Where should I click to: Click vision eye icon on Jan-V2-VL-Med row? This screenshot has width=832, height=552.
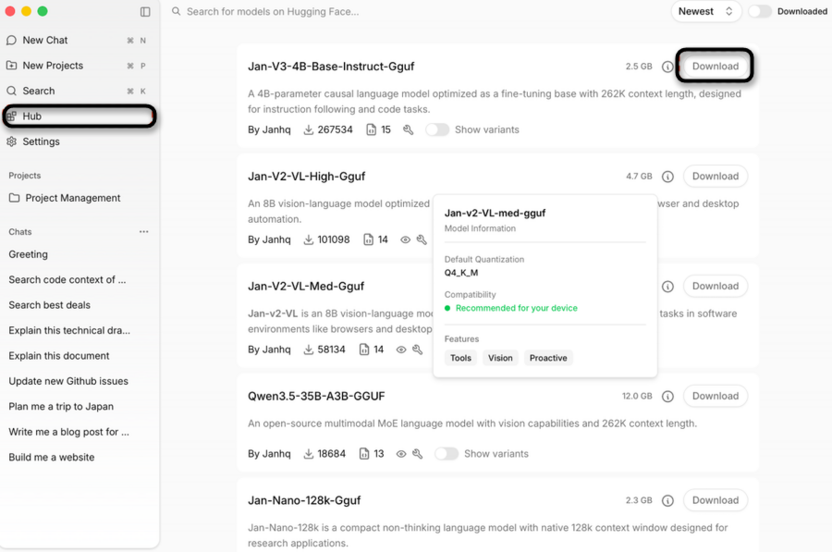(x=401, y=349)
